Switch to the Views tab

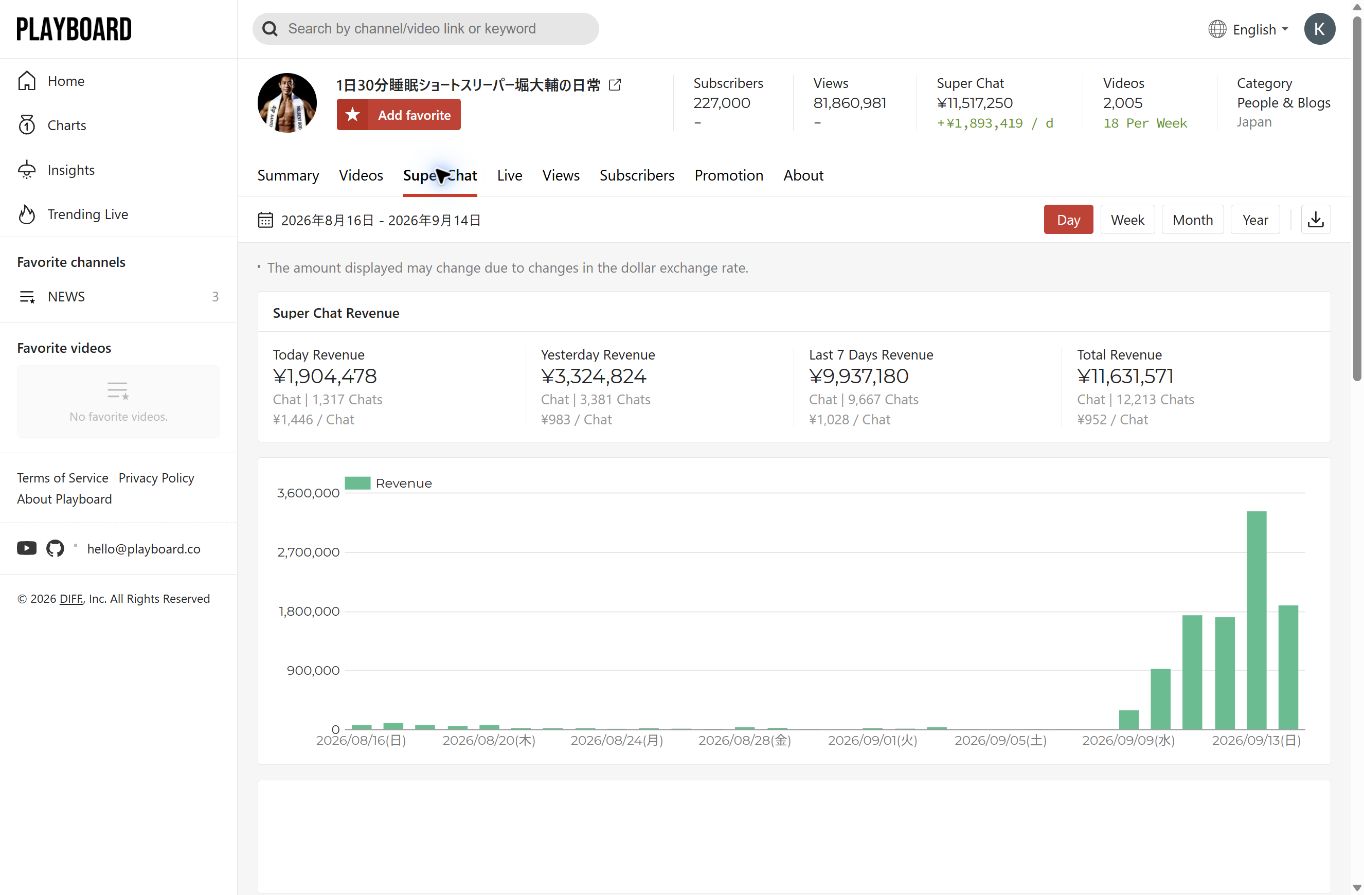[561, 175]
